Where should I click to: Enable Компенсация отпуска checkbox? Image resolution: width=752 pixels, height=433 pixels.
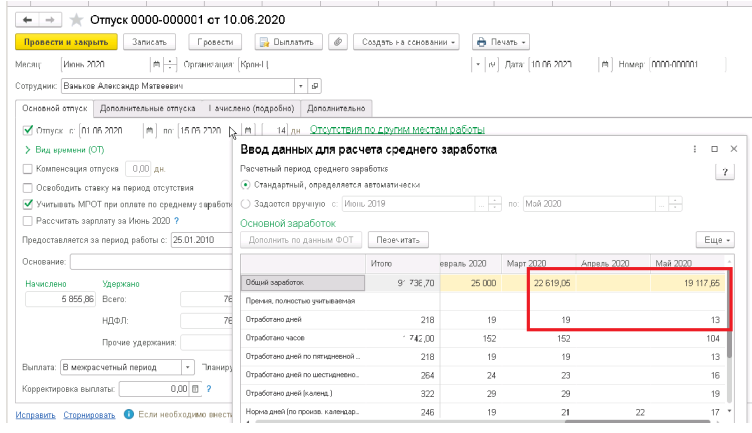(28, 169)
